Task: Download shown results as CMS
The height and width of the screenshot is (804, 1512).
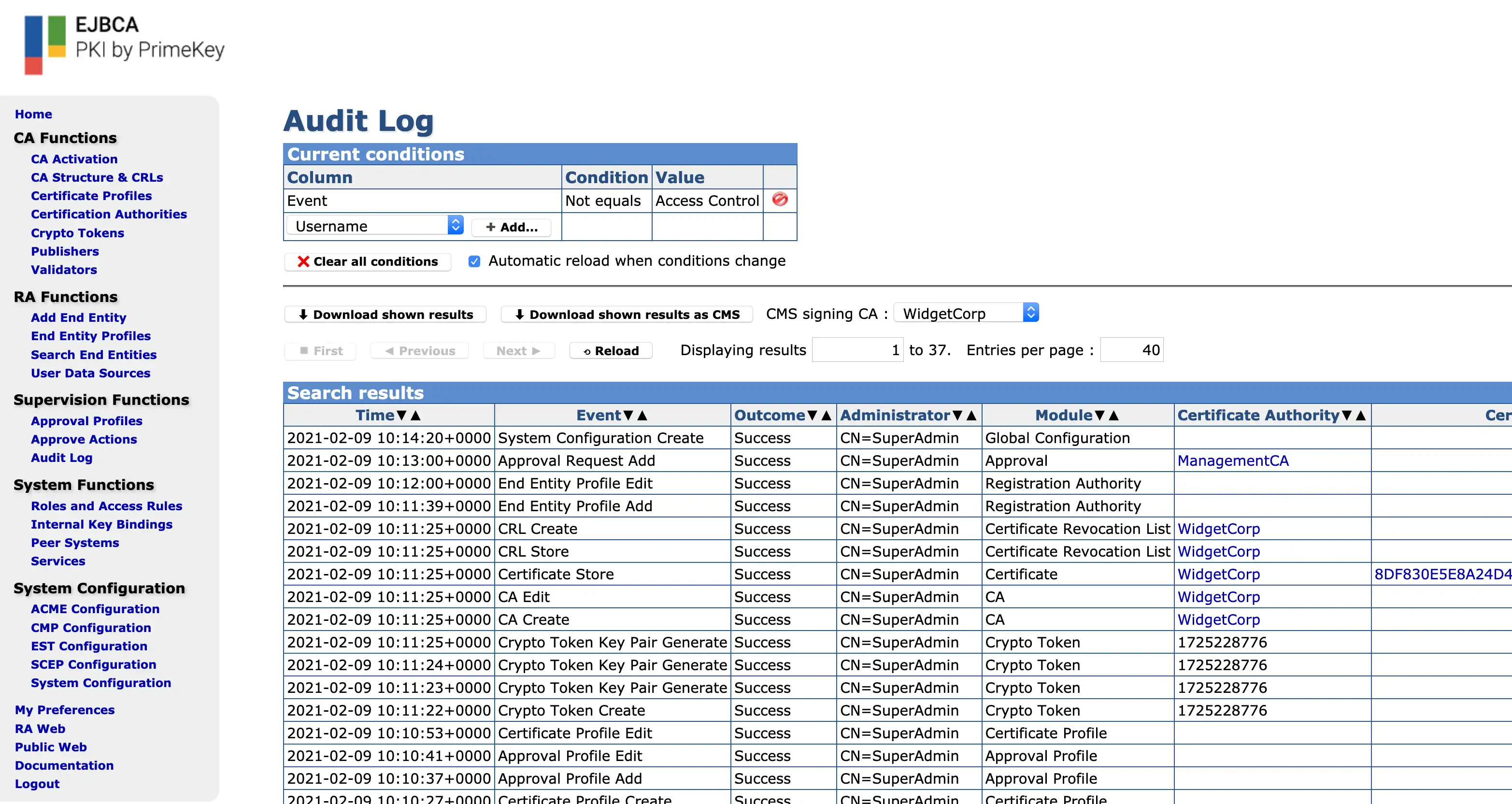Action: click(627, 314)
